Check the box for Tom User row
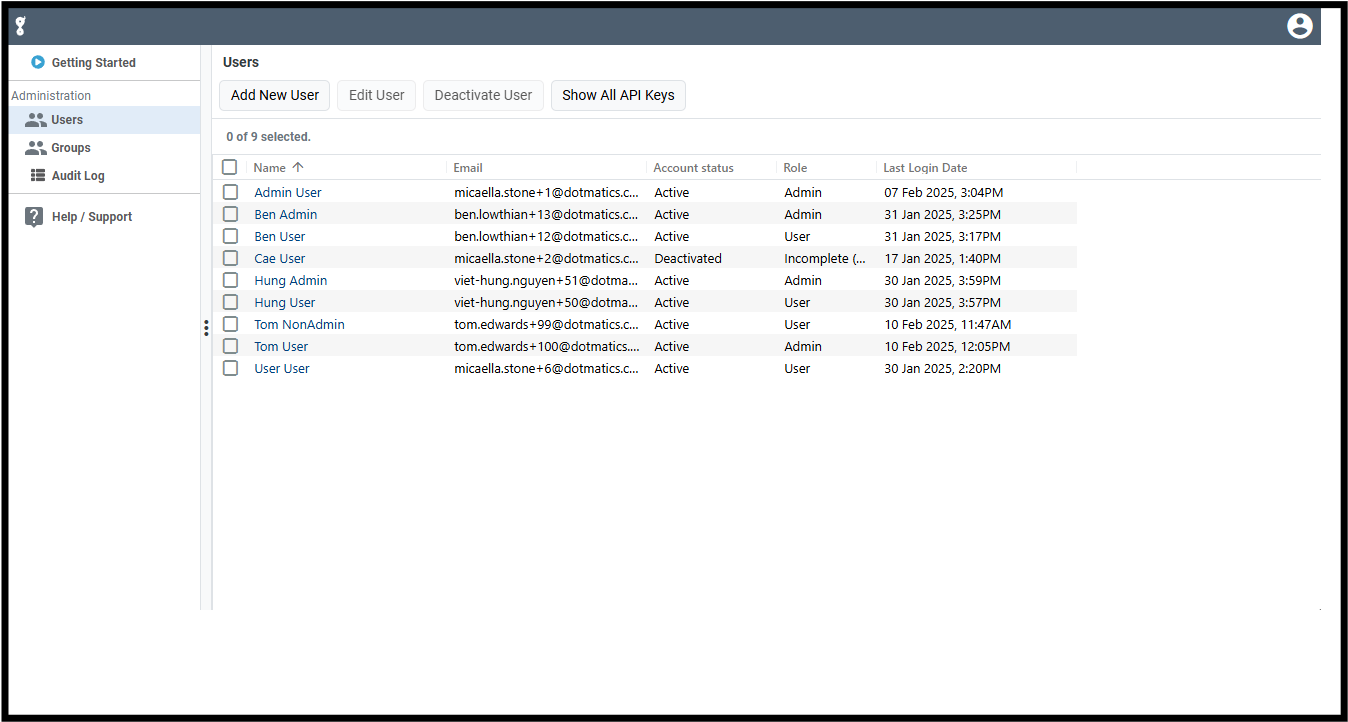 [231, 346]
